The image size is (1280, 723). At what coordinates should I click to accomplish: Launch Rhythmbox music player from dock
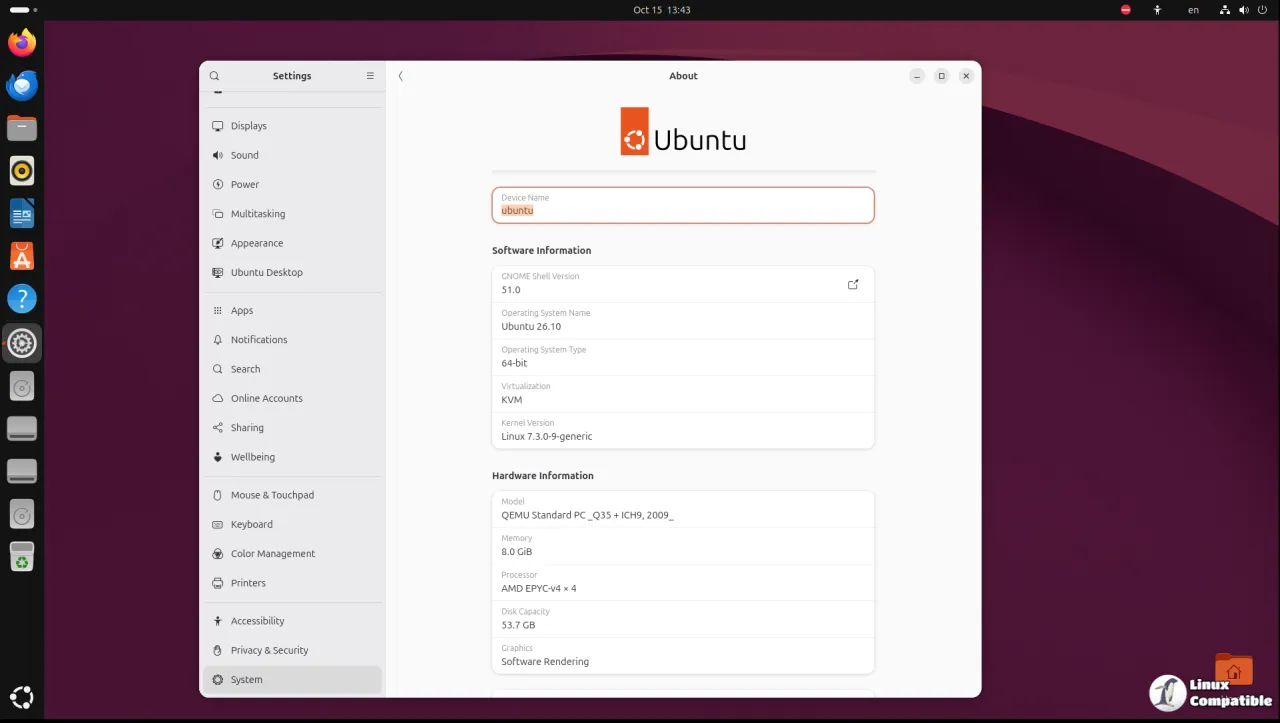click(22, 171)
